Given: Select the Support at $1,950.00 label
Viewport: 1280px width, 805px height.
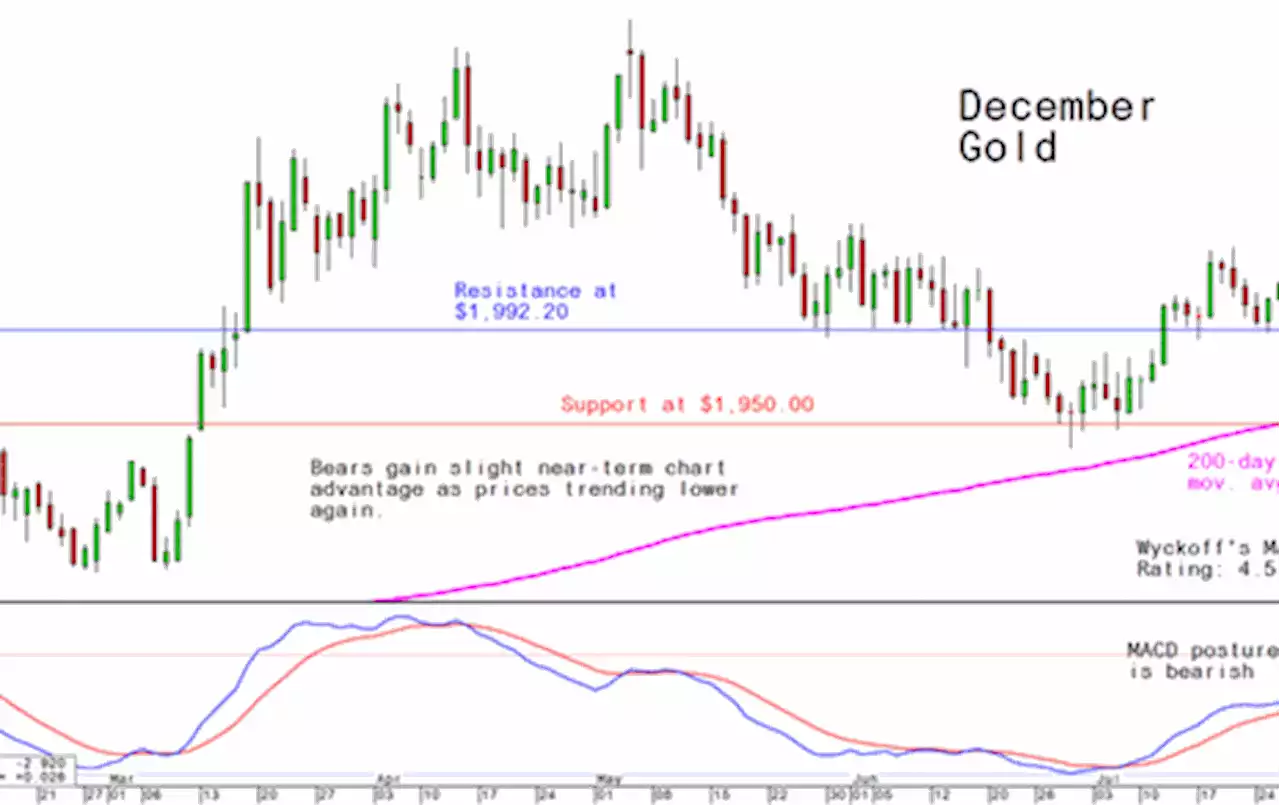Looking at the screenshot, I should [x=687, y=405].
